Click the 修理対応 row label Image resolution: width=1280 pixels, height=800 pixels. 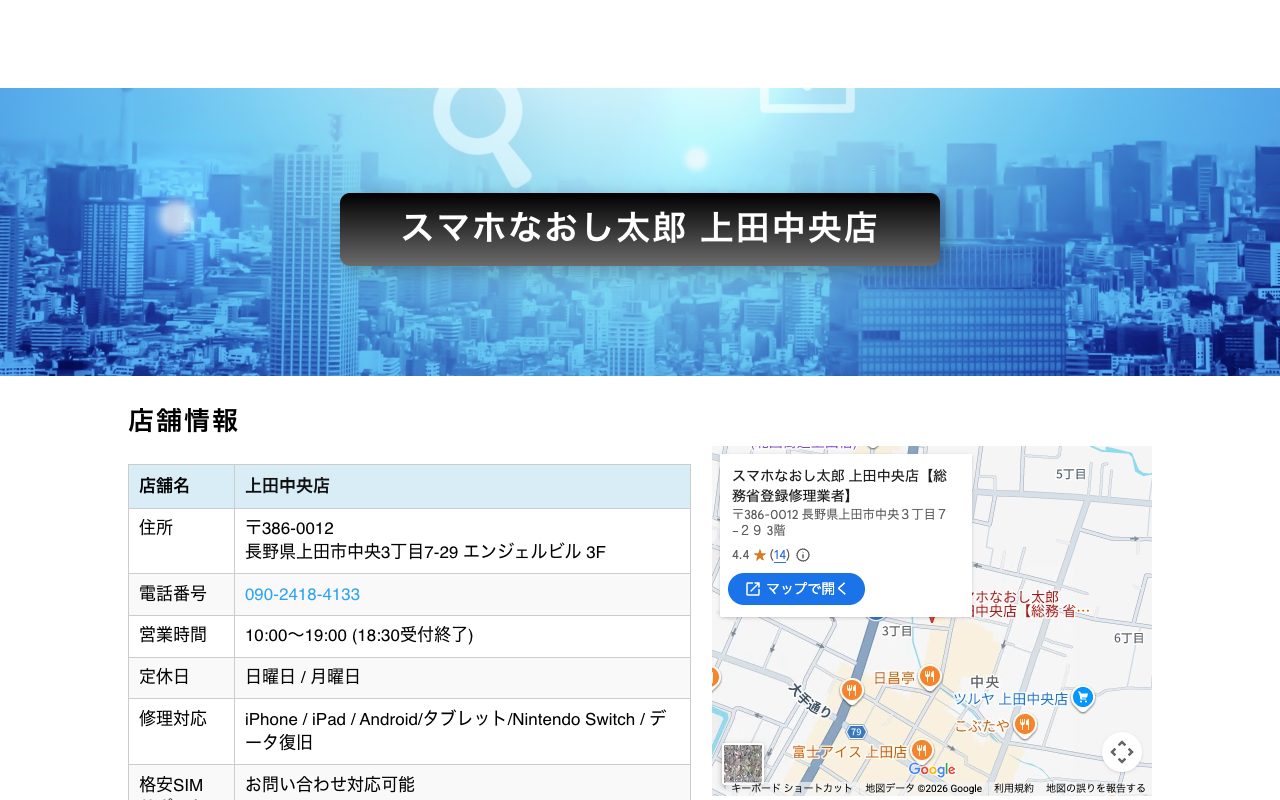(173, 718)
